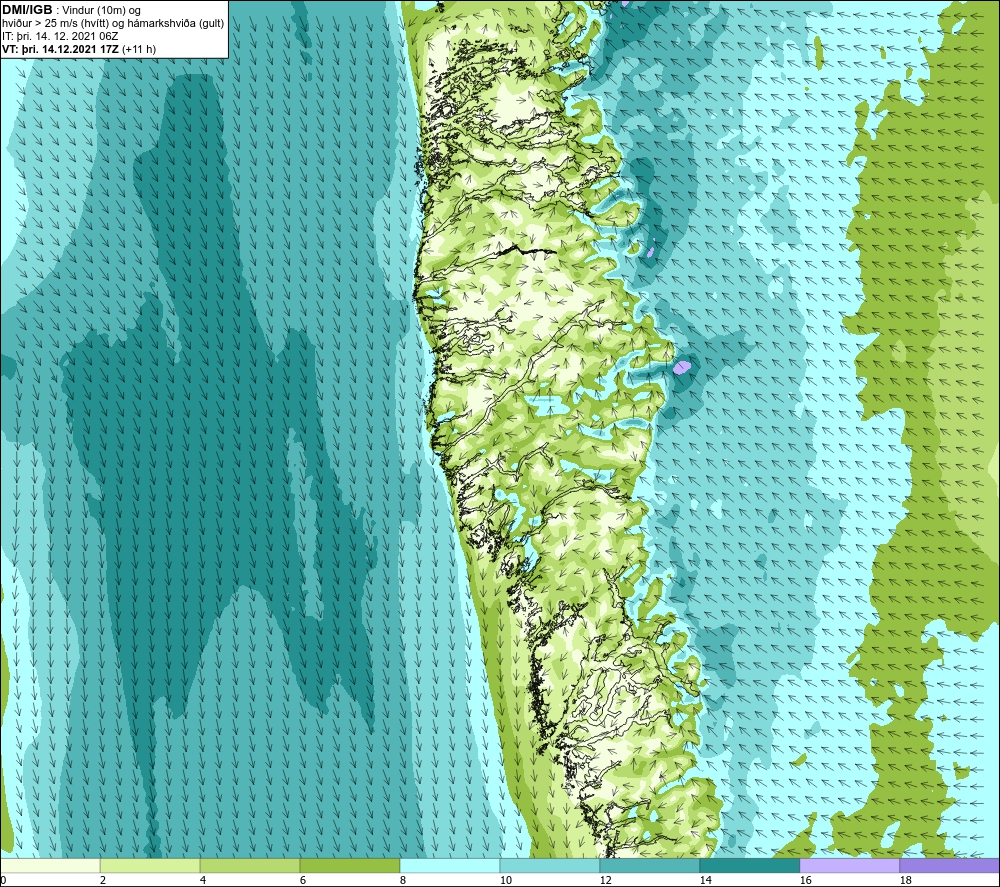
Task: Click the '(+11 h)' forecast offset text
Action: pyautogui.click(x=139, y=49)
